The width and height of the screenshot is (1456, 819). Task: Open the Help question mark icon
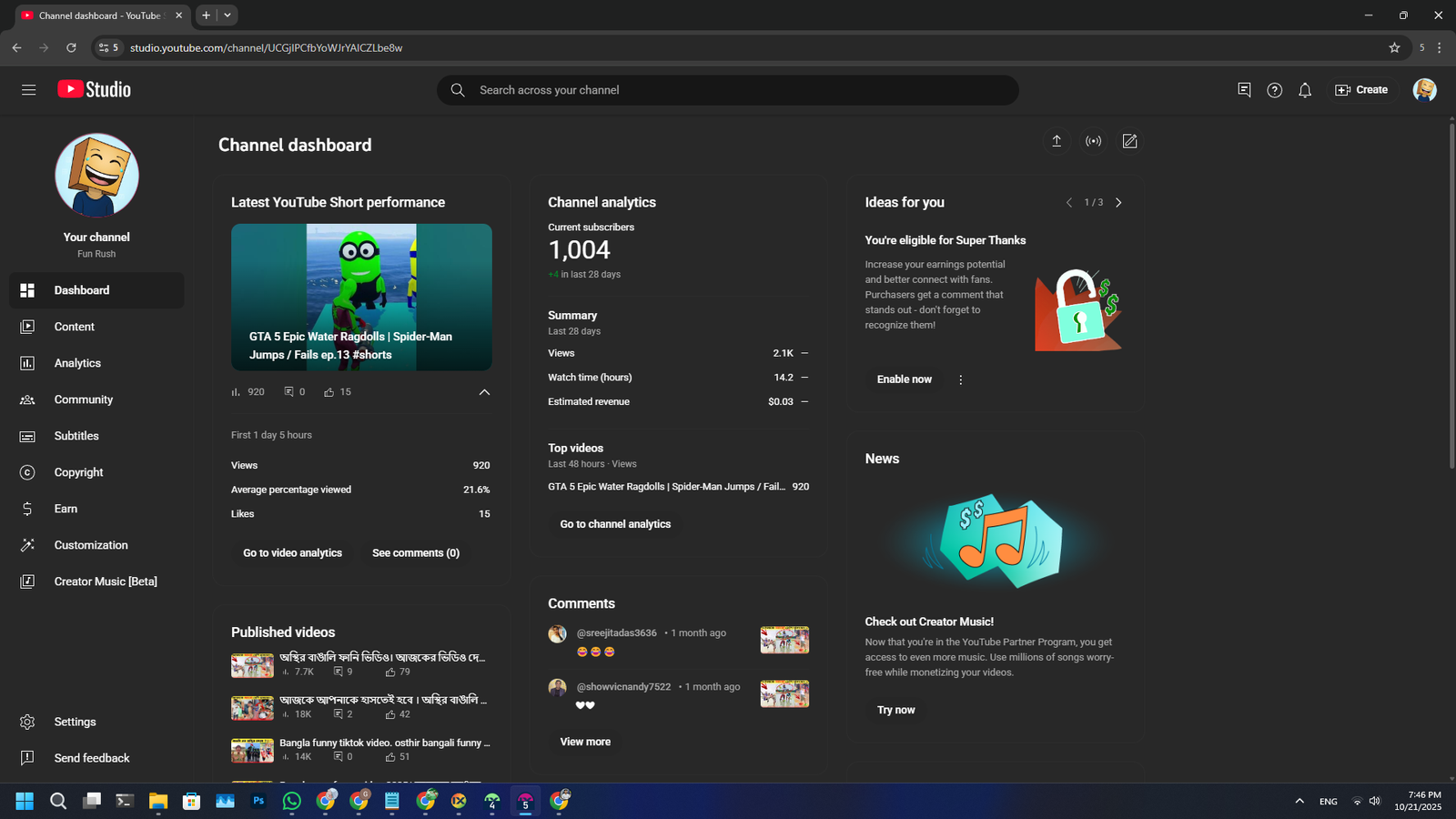pyautogui.click(x=1274, y=90)
